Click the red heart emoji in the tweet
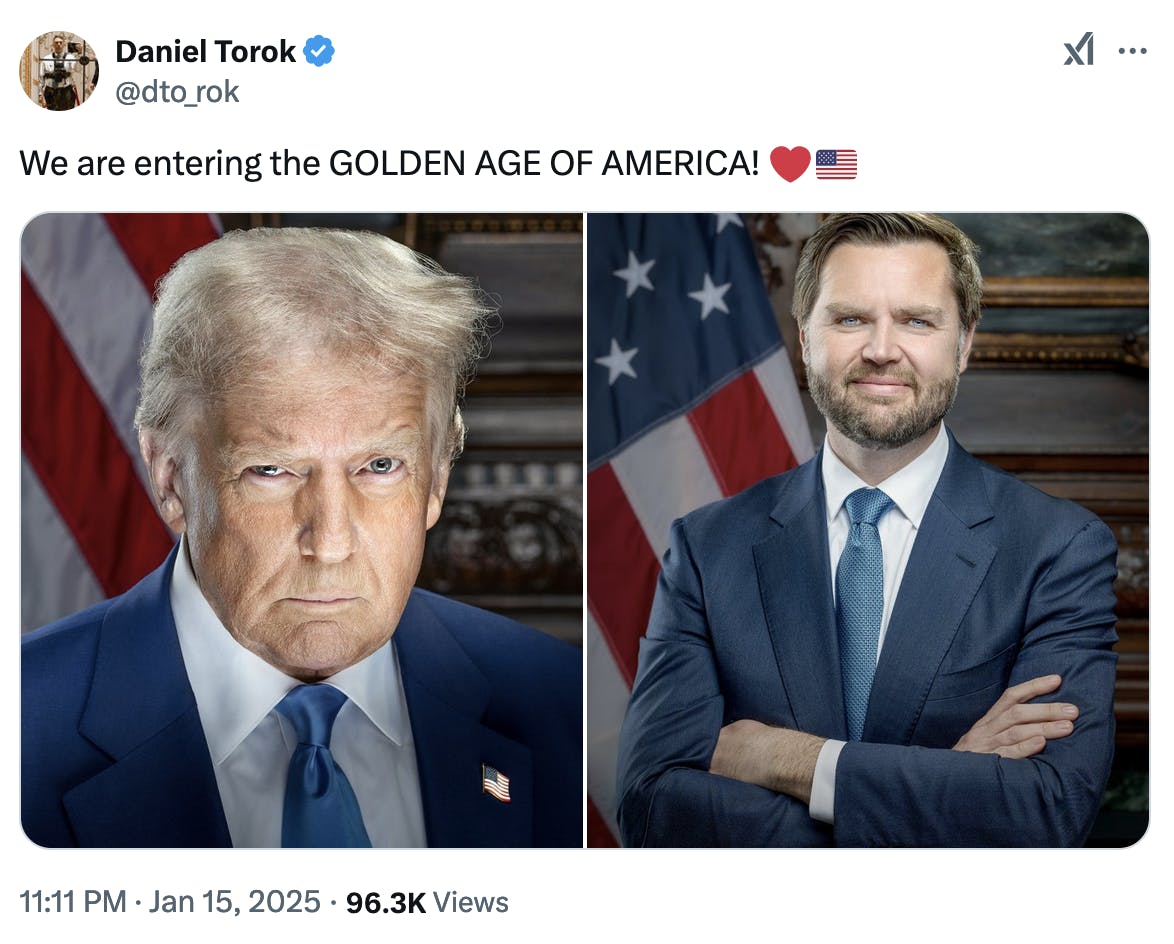 pyautogui.click(x=790, y=161)
